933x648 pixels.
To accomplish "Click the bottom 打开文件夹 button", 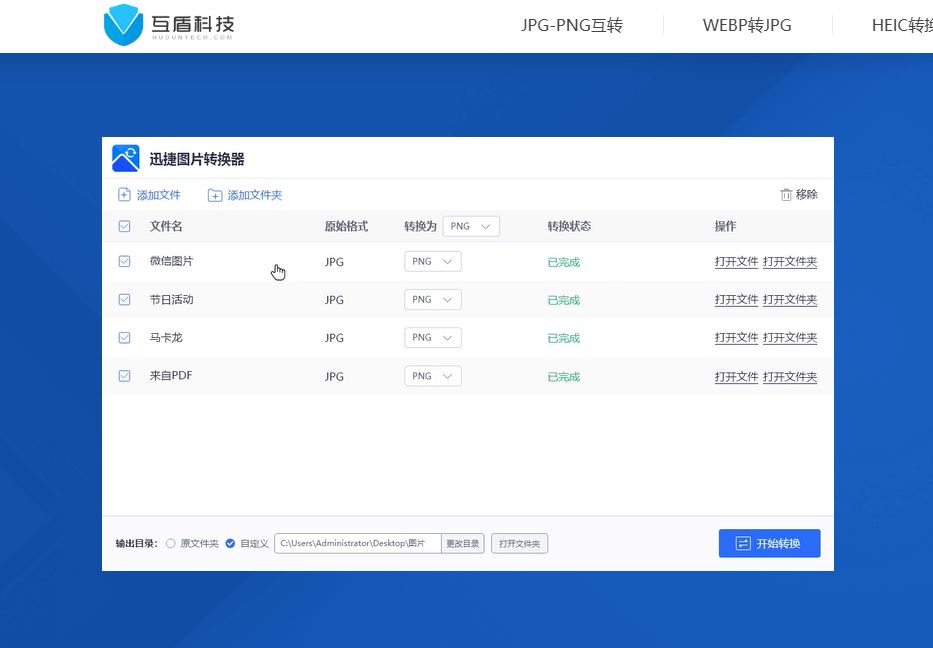I will point(519,543).
